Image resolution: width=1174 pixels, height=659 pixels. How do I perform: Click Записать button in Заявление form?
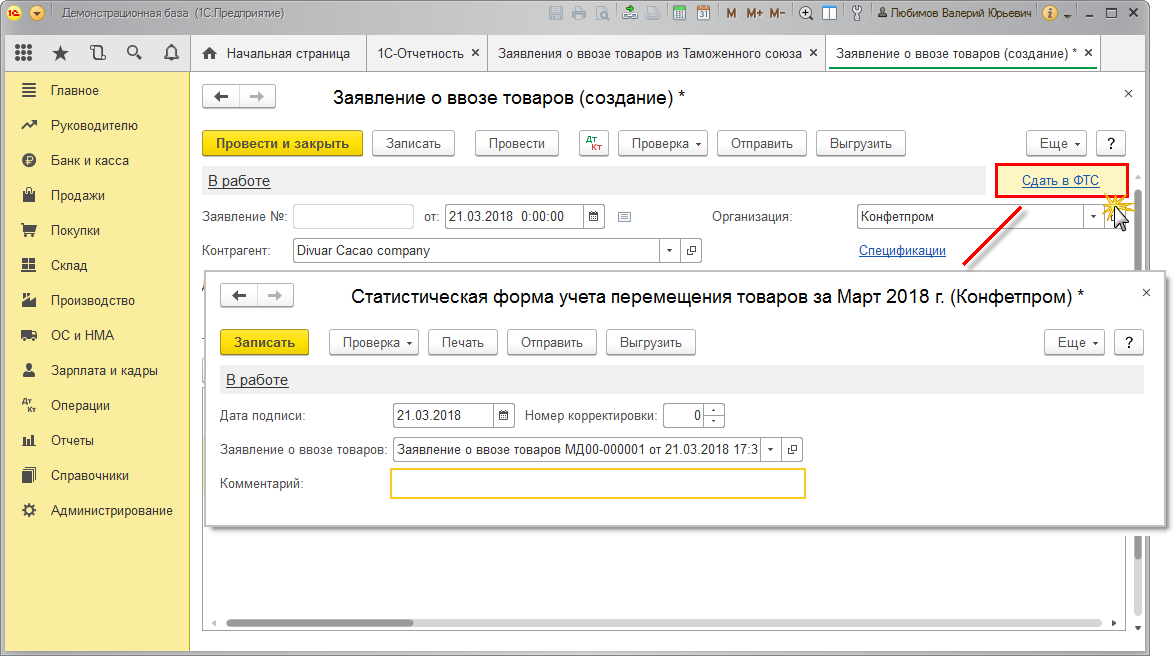point(413,143)
